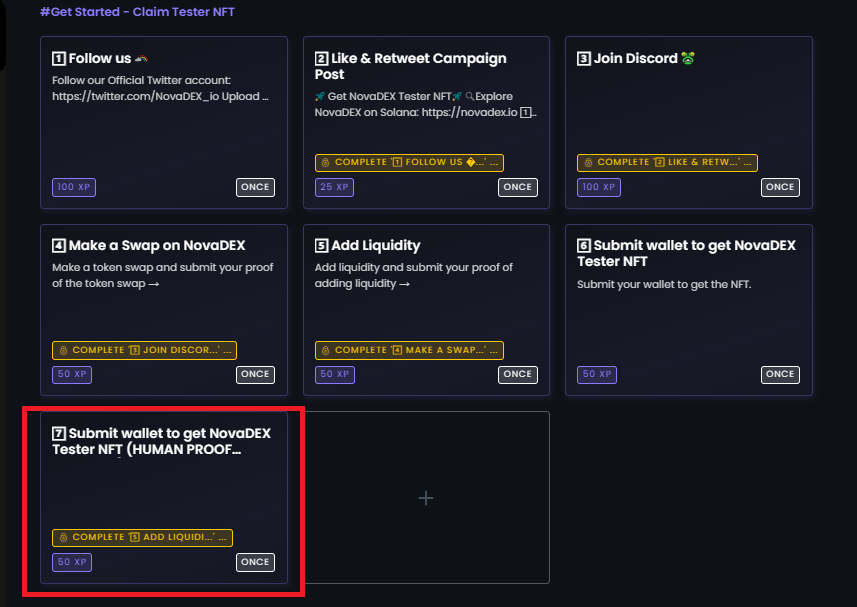Click the ONCE badge on Follow us card
Image resolution: width=857 pixels, height=607 pixels.
[255, 187]
